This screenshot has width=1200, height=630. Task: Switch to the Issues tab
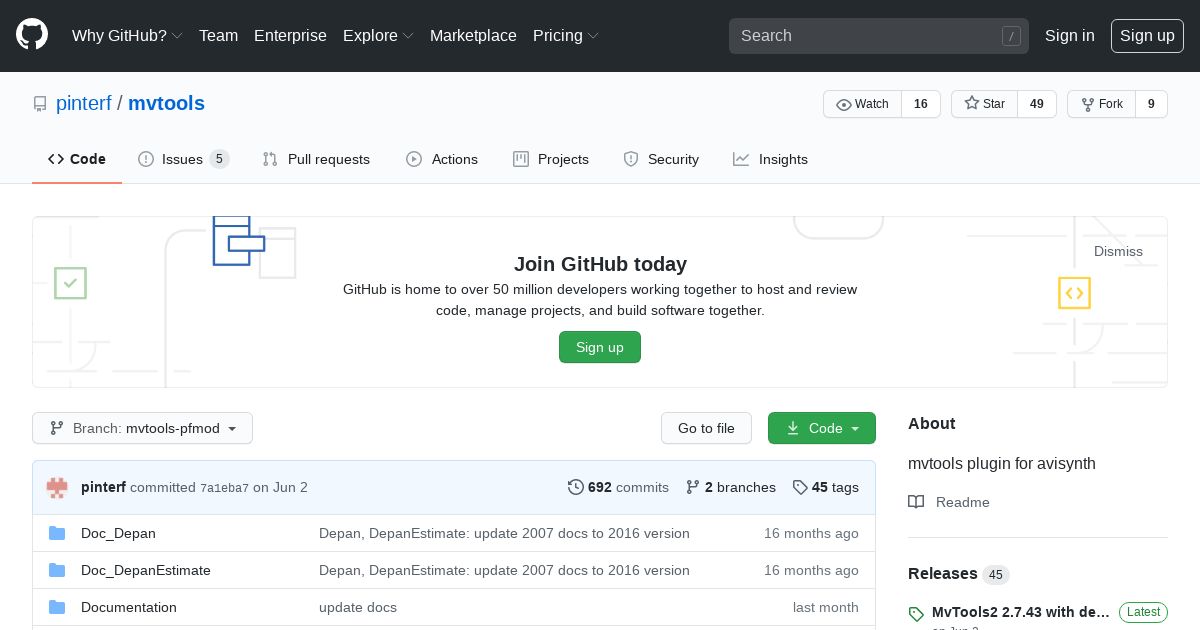click(x=184, y=159)
